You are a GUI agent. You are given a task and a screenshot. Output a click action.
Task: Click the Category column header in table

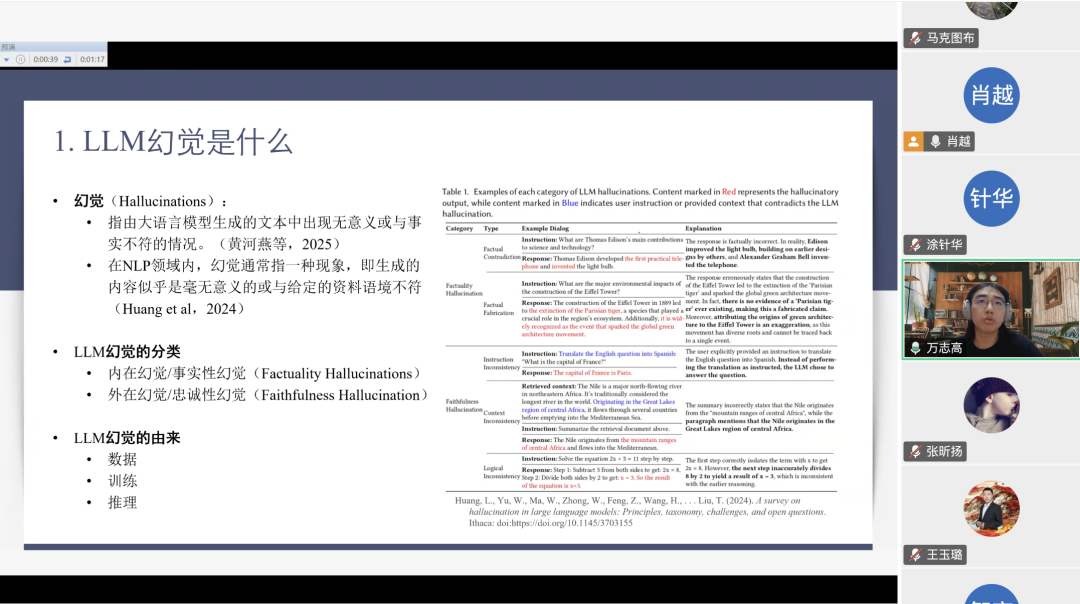(459, 229)
